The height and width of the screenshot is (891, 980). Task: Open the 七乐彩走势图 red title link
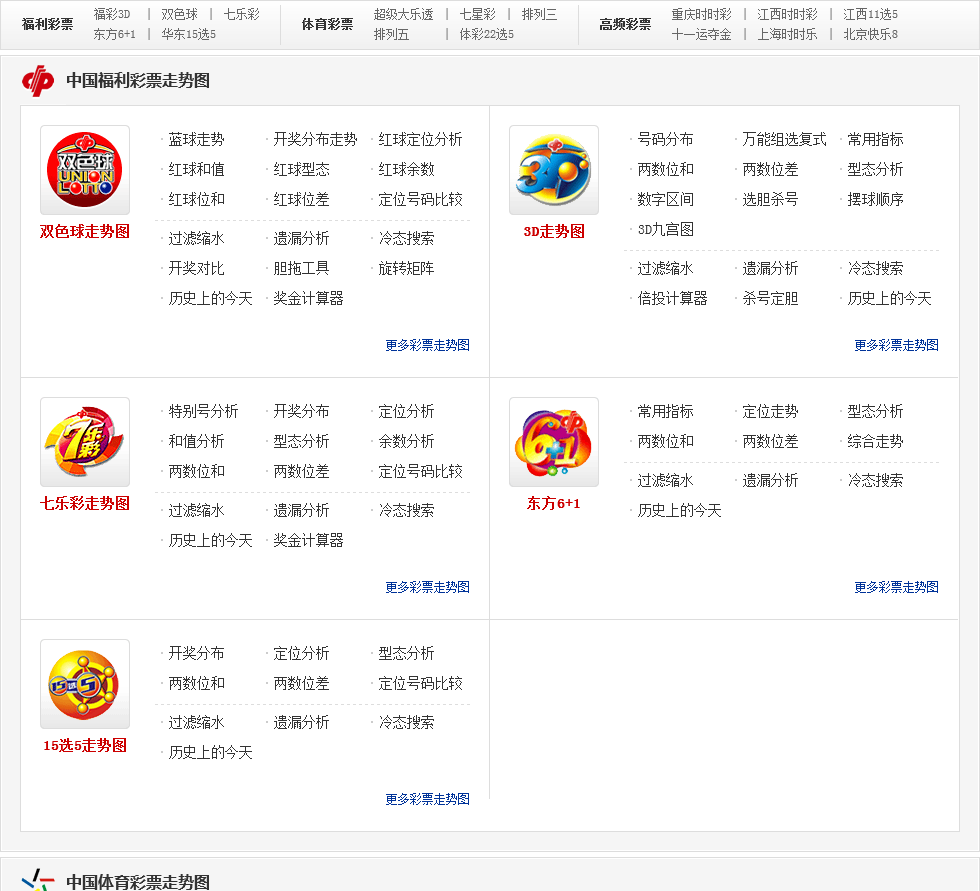pos(85,503)
